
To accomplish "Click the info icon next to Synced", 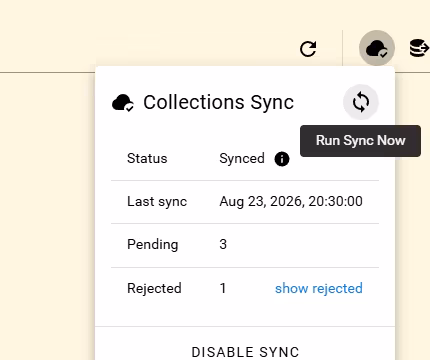I will pyautogui.click(x=282, y=159).
